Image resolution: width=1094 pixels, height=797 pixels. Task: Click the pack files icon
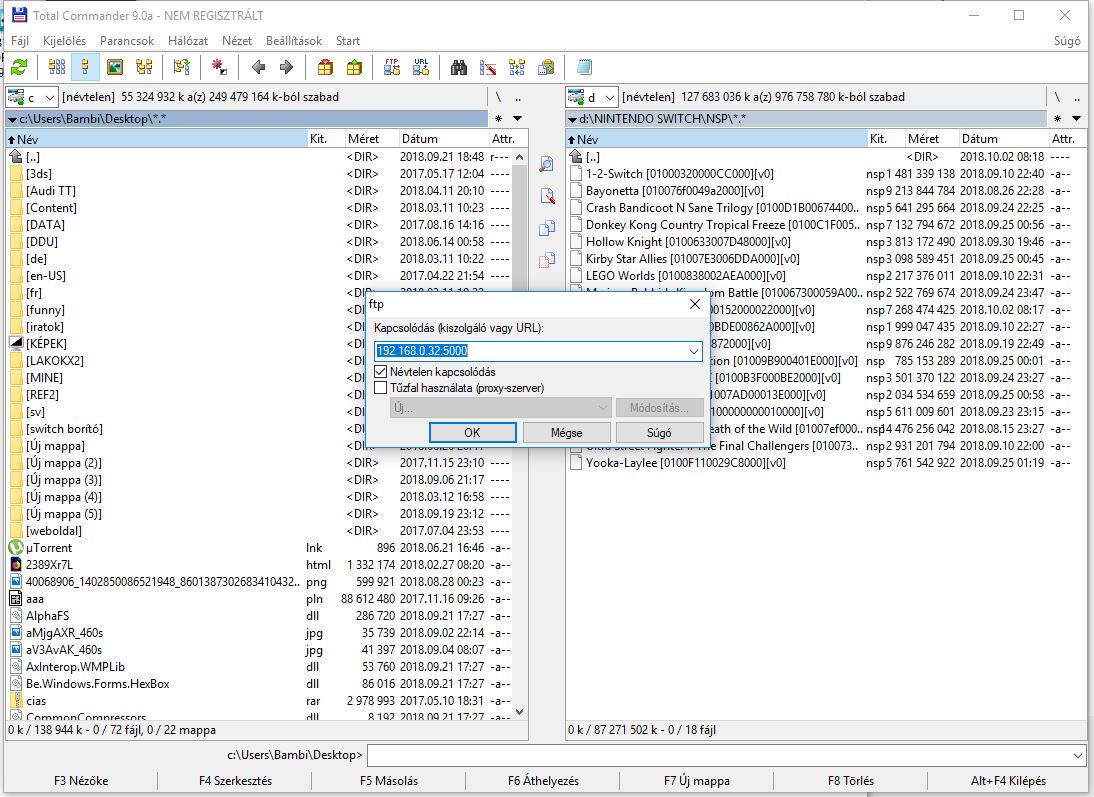pyautogui.click(x=325, y=68)
